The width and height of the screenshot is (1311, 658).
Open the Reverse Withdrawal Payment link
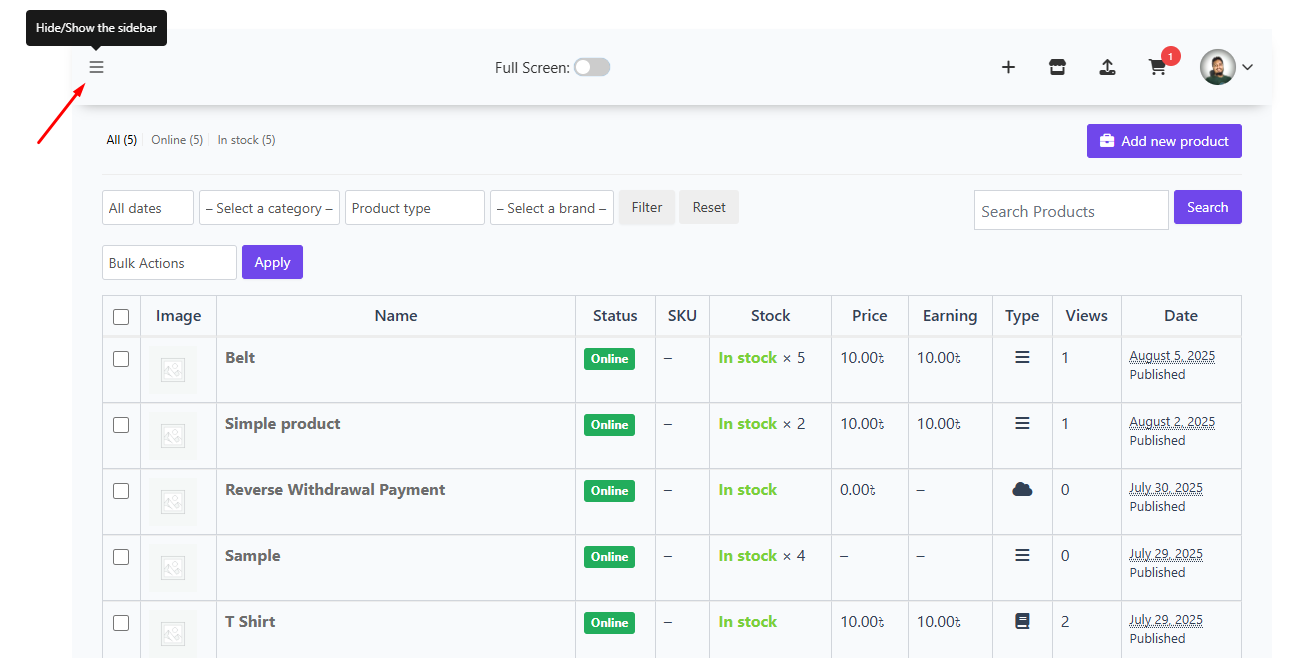tap(335, 489)
